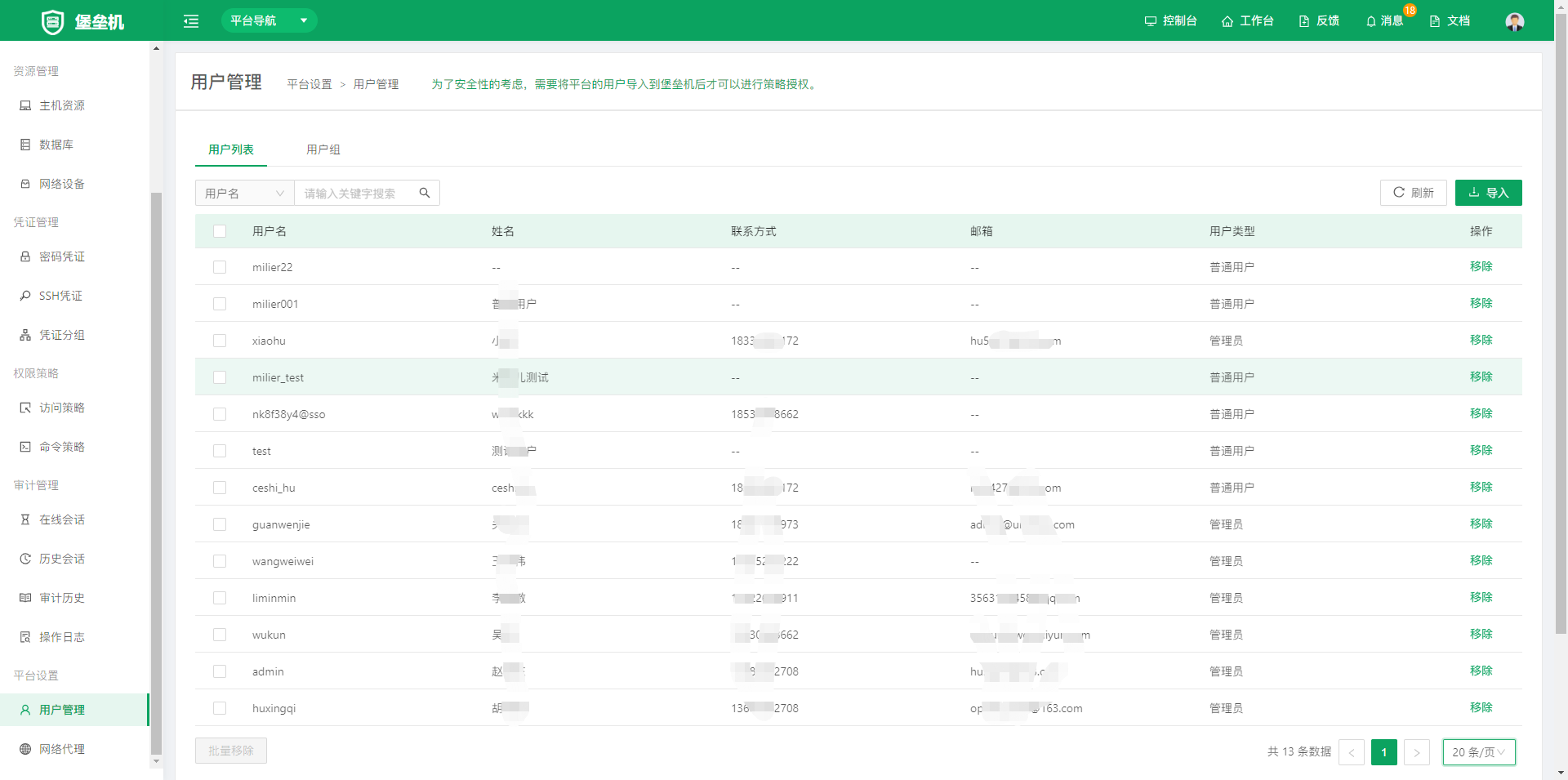Click the 导入 import button

tap(1489, 193)
